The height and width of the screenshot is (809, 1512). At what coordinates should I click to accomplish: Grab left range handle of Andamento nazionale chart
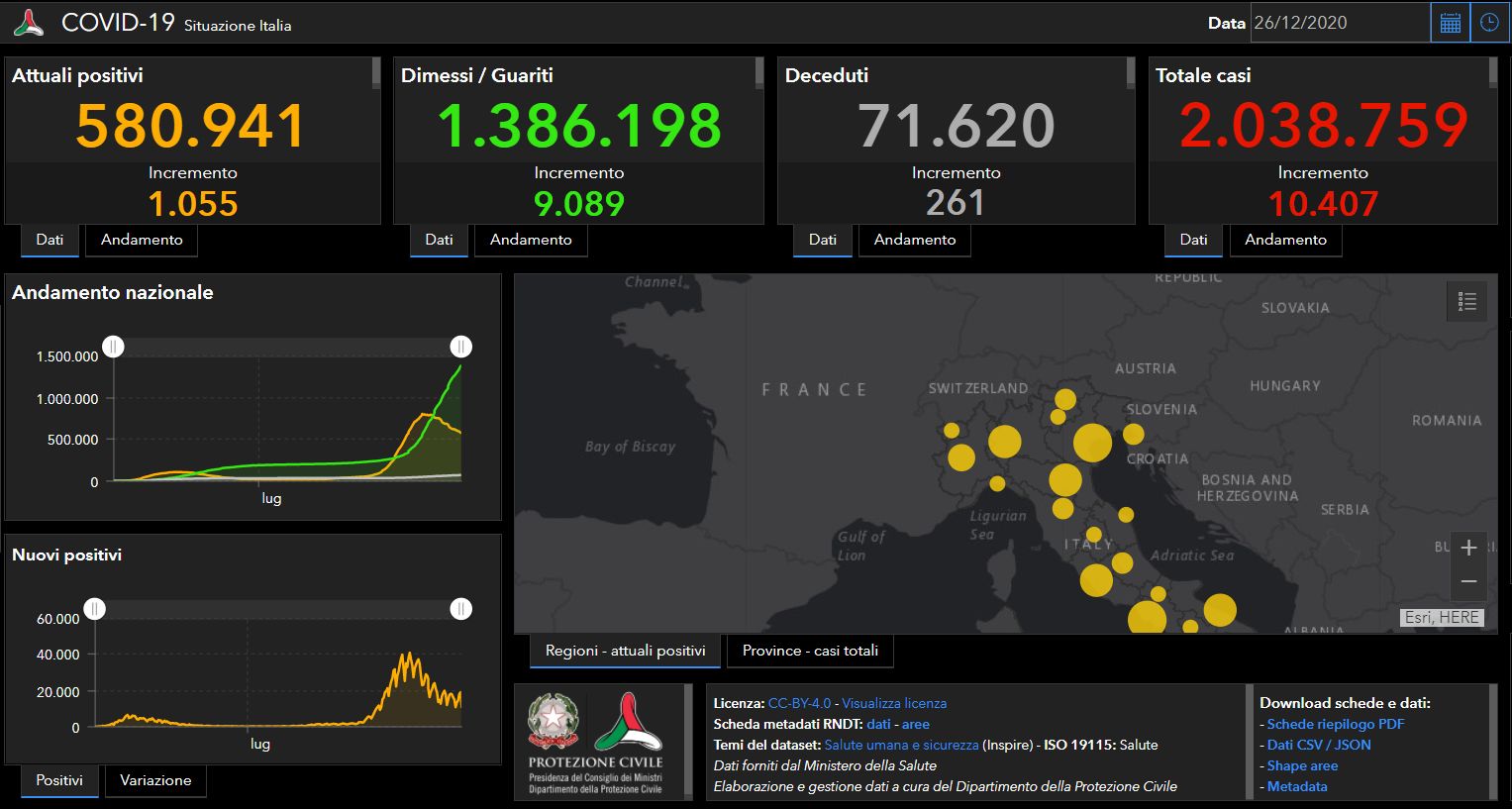(x=114, y=347)
